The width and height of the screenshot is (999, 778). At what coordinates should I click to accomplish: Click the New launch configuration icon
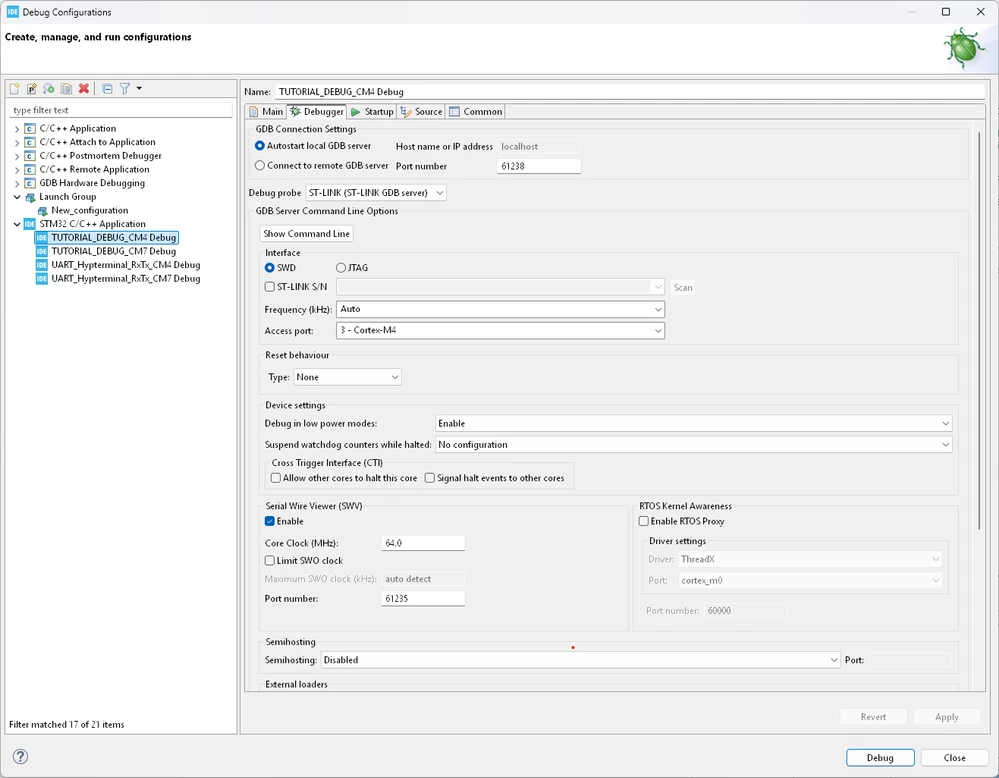[15, 89]
